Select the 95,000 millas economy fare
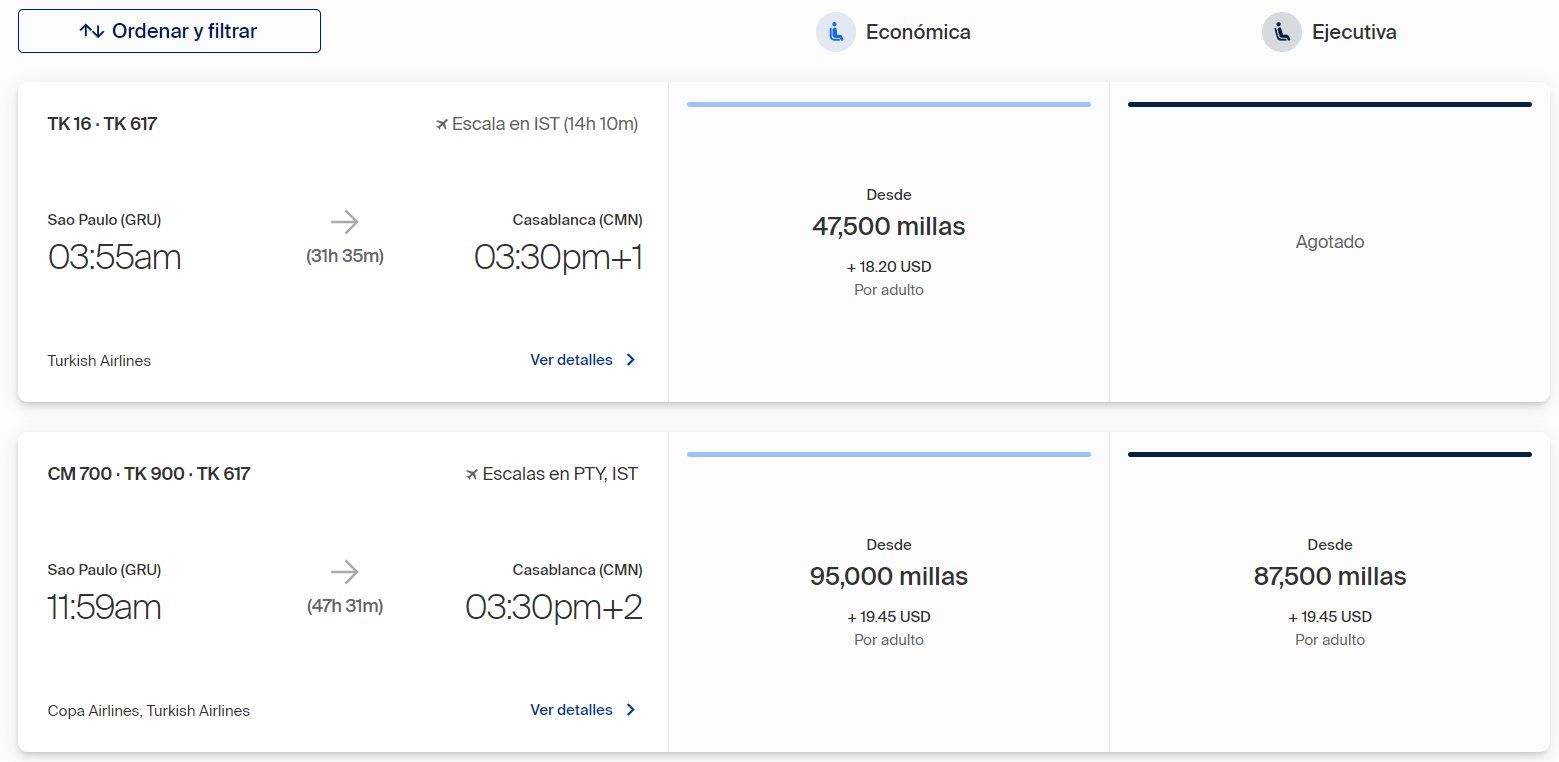The image size is (1559, 762). pos(889,592)
